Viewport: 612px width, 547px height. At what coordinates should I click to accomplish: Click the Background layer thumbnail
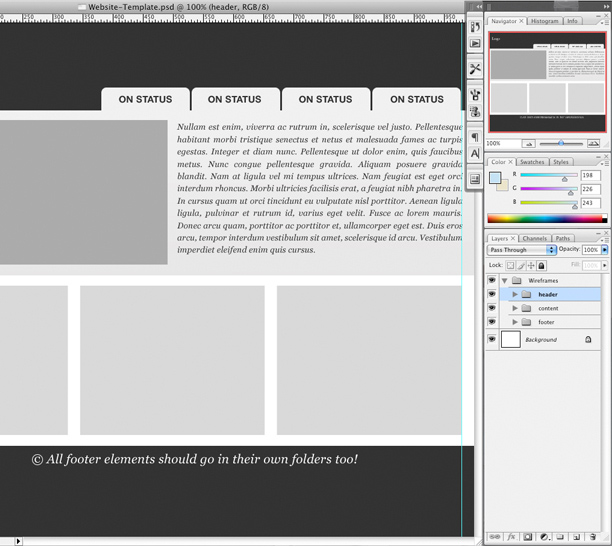click(x=511, y=339)
